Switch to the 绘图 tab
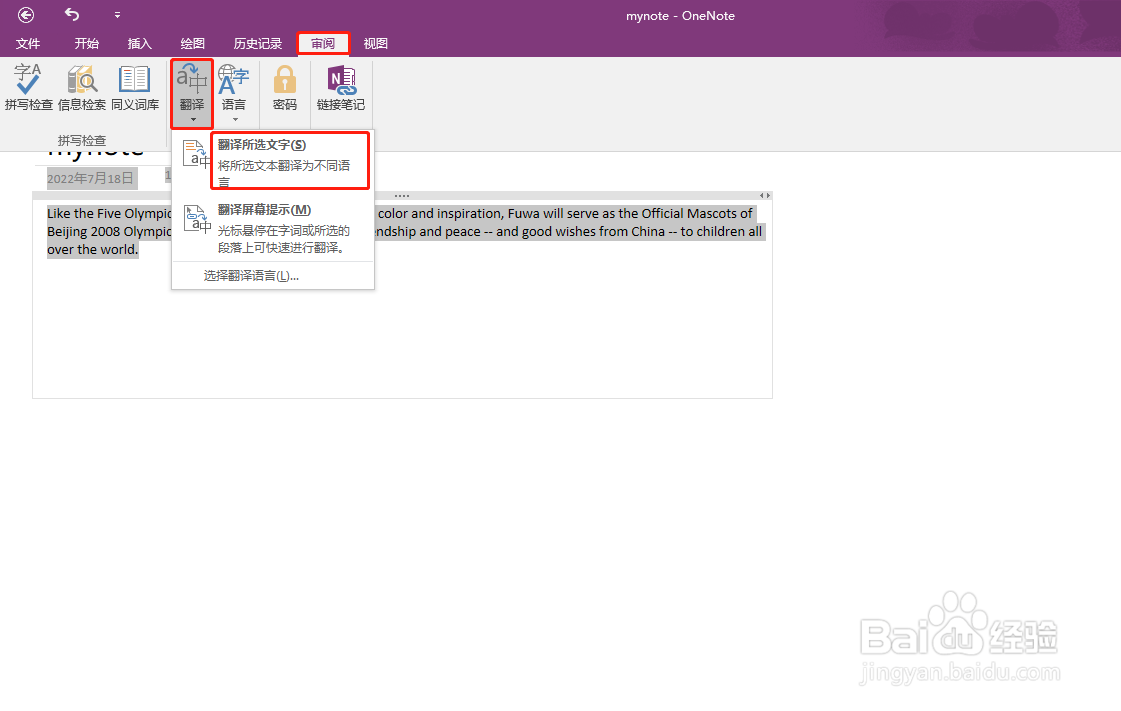Viewport: 1121px width, 711px height. click(192, 44)
